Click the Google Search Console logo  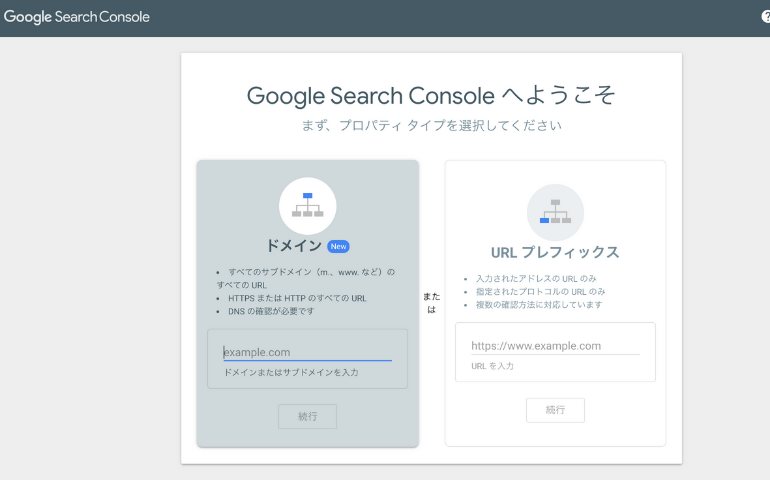tap(77, 17)
